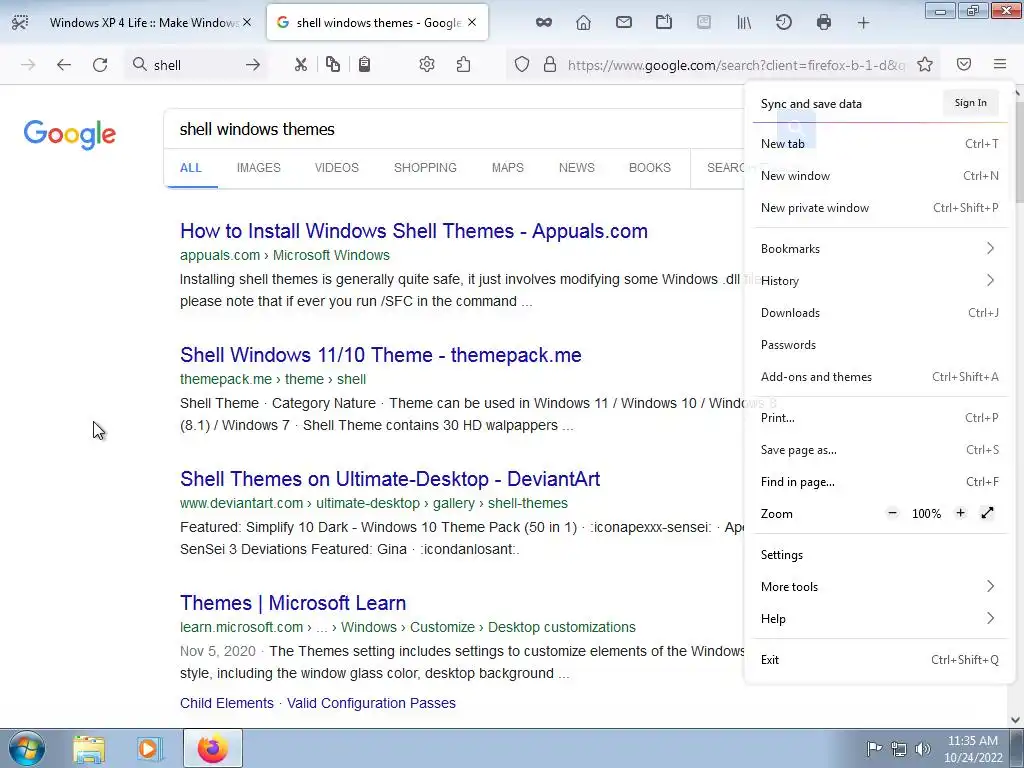This screenshot has height=768, width=1024.
Task: Click the Copy toolbar icon
Action: tap(332, 64)
